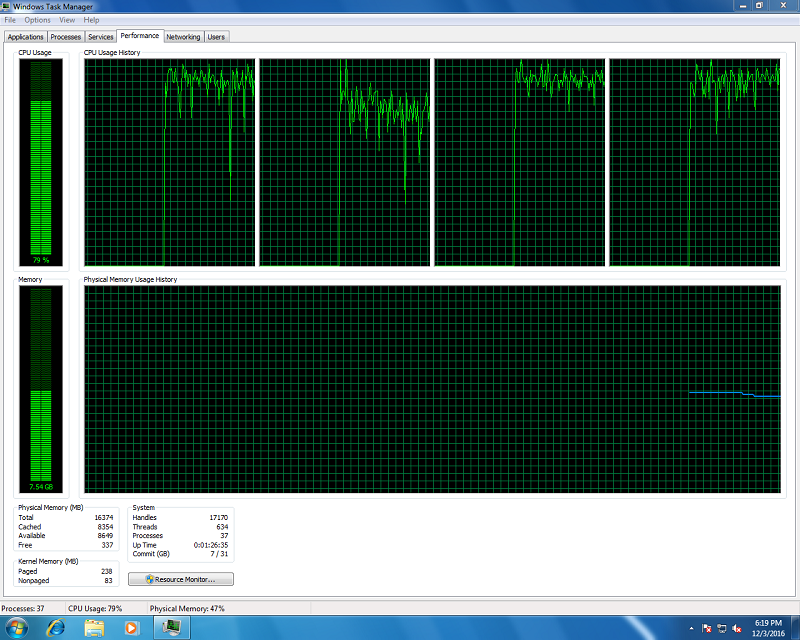Open the Options menu
The height and width of the screenshot is (640, 800).
[37, 20]
